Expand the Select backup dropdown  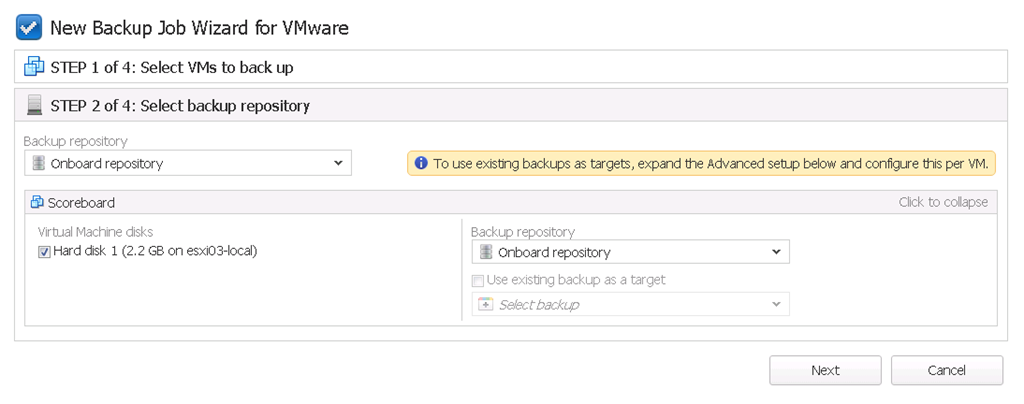tap(630, 304)
